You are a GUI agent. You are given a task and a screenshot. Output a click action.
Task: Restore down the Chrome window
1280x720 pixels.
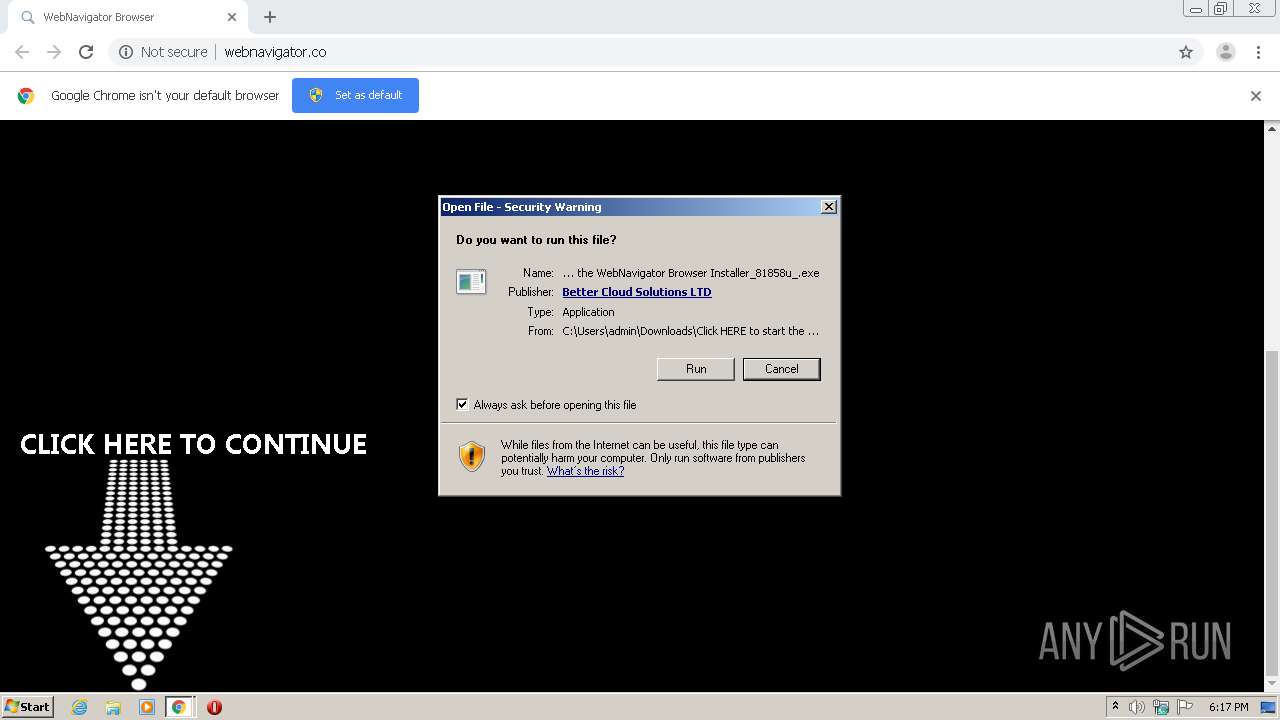(x=1221, y=9)
